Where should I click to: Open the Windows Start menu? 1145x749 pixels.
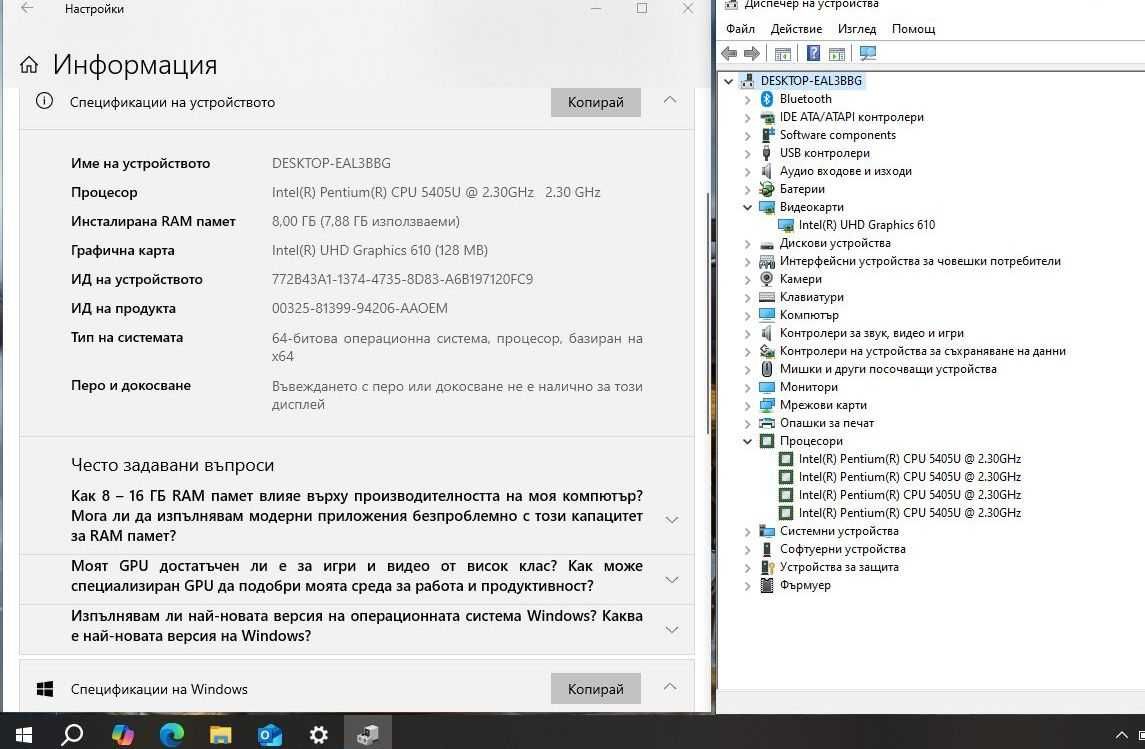click(23, 734)
